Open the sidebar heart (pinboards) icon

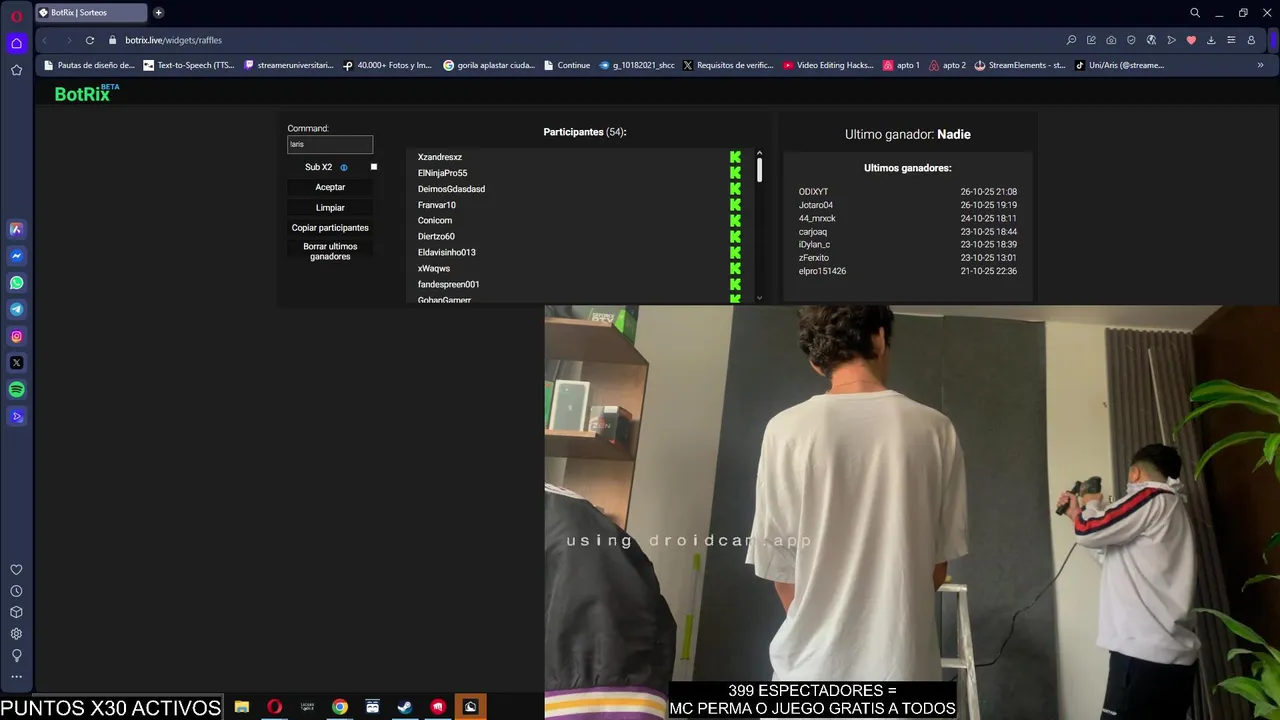(16, 569)
